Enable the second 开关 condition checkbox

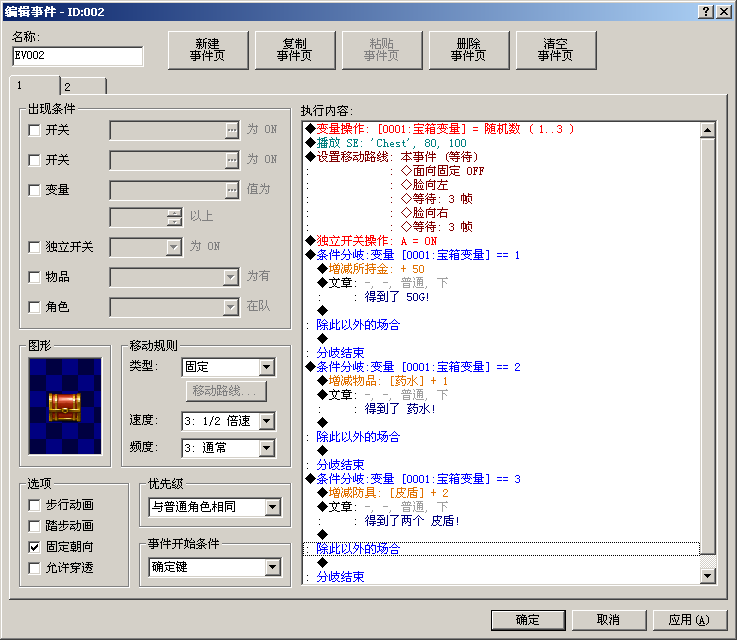pyautogui.click(x=34, y=160)
